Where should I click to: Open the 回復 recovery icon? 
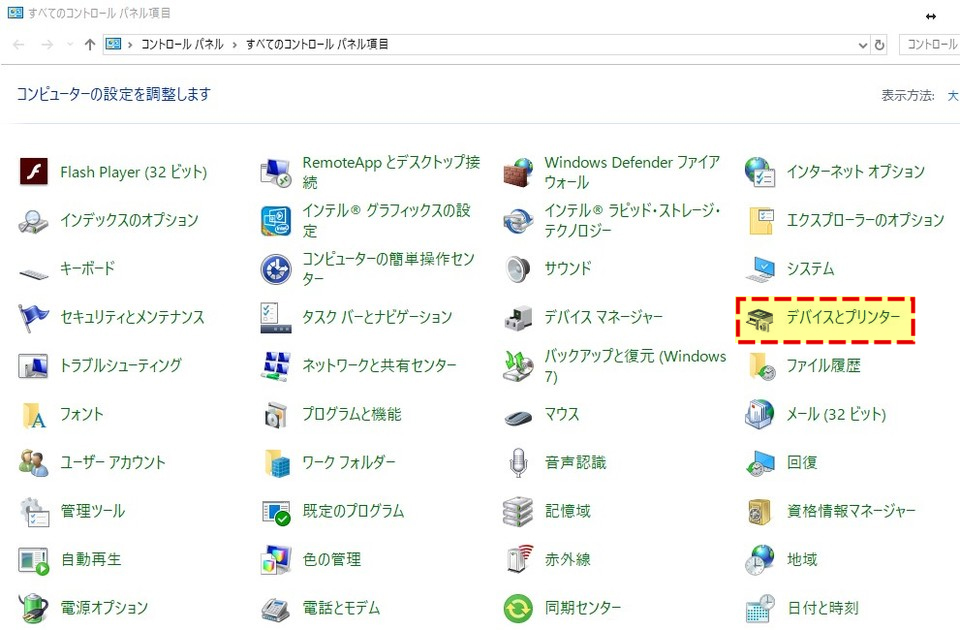[x=760, y=463]
